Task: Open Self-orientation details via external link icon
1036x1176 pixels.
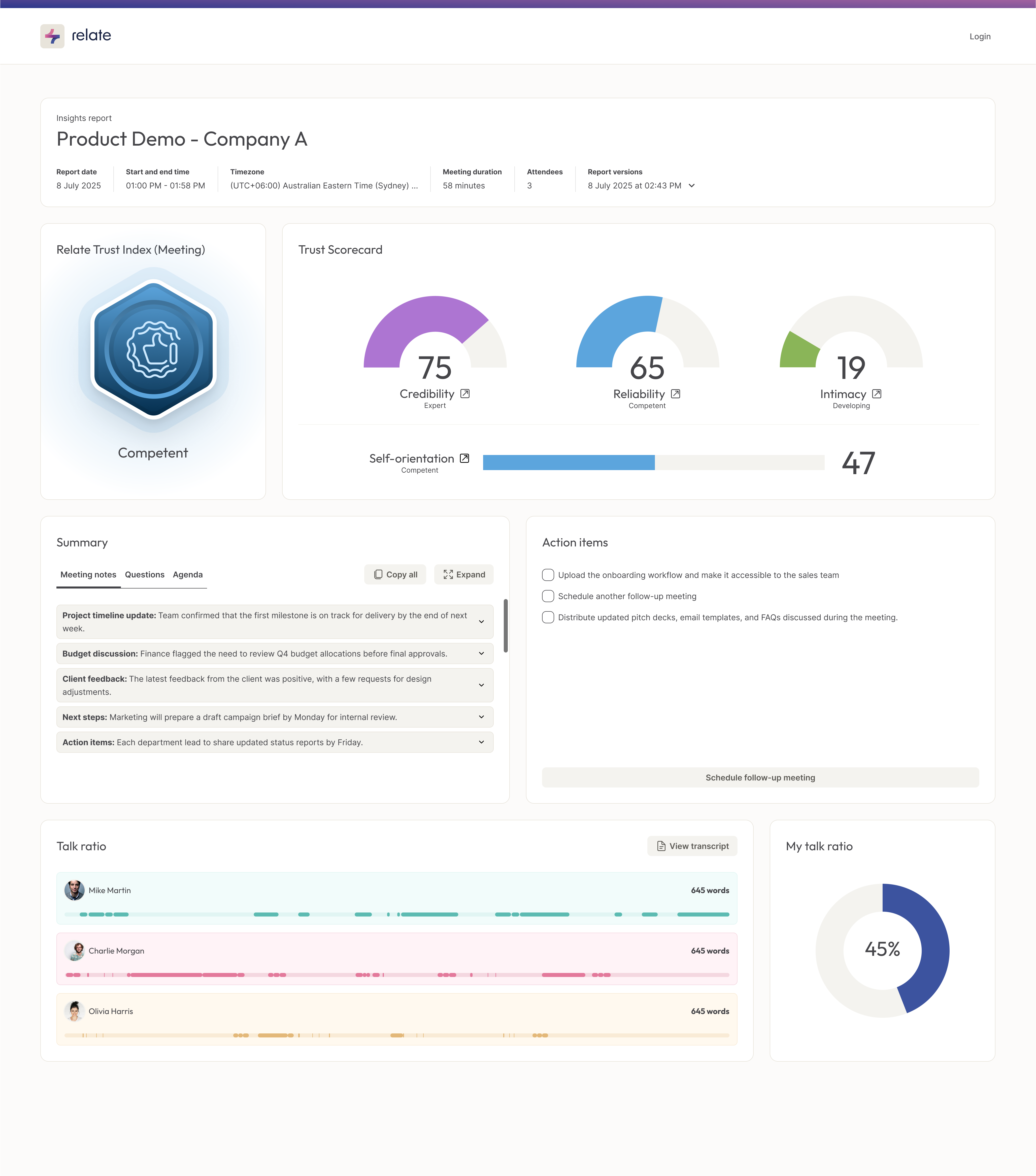Action: click(x=464, y=458)
